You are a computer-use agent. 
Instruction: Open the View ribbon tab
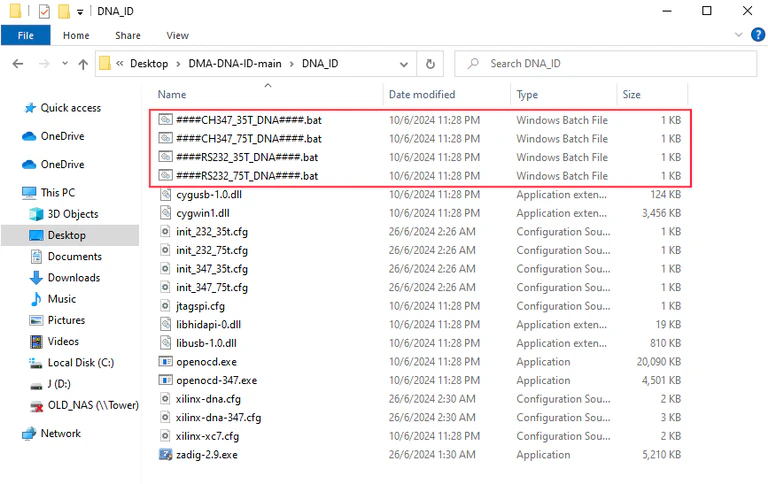(x=177, y=35)
